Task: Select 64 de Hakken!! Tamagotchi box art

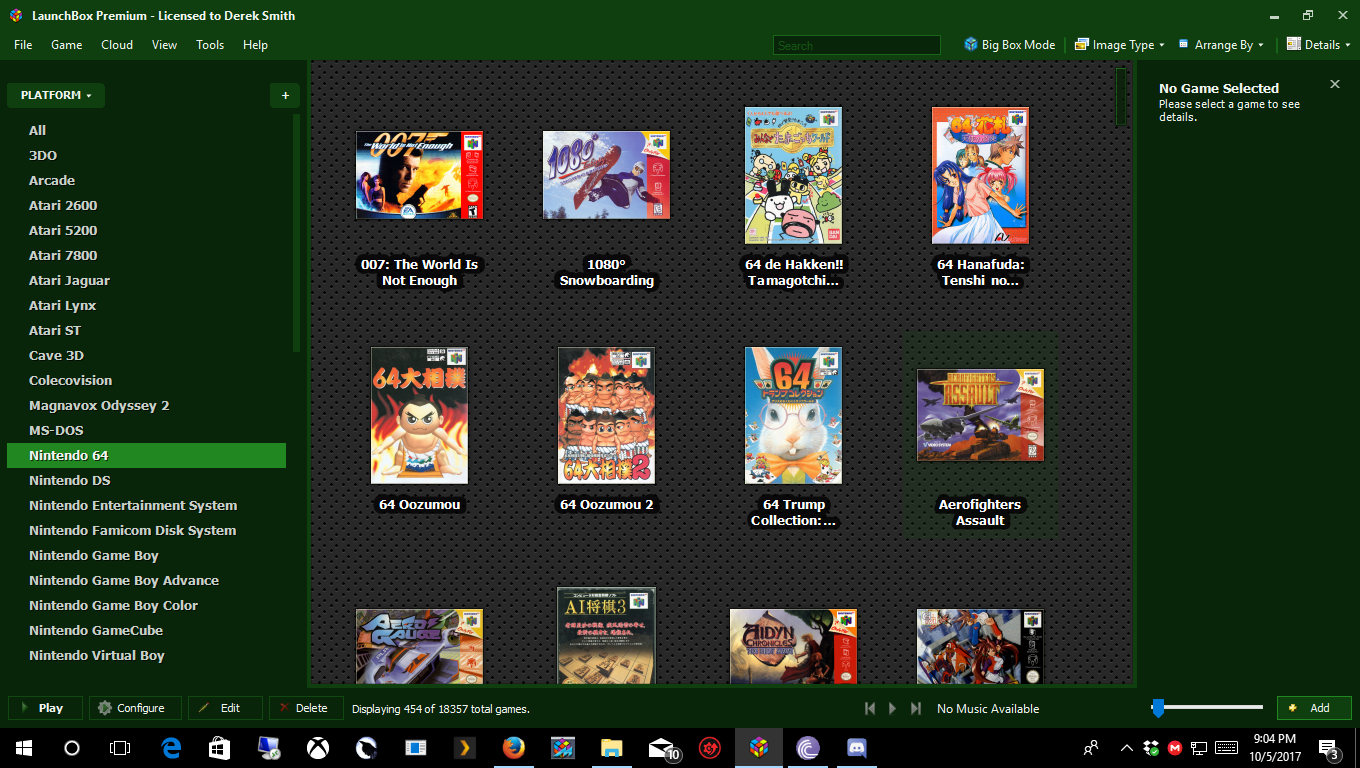Action: (x=793, y=175)
